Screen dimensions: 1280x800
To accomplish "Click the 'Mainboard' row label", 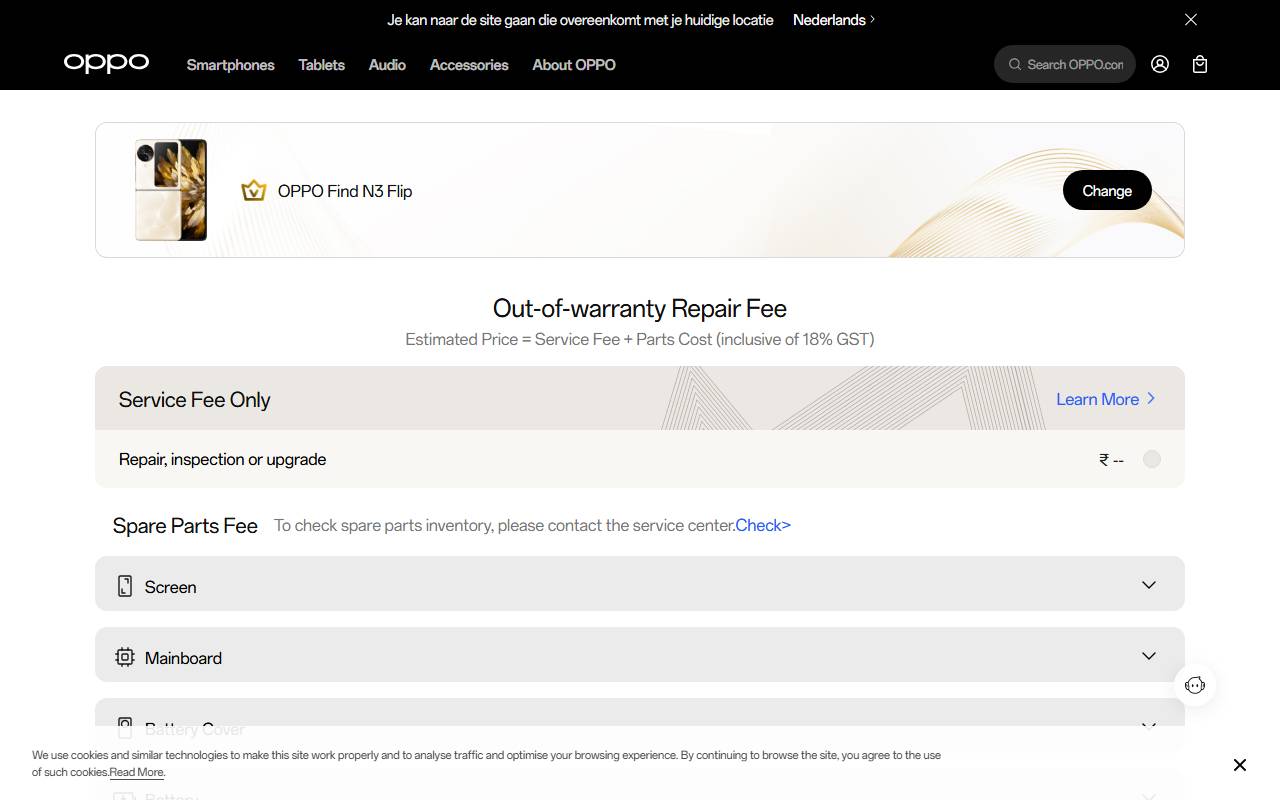I will (x=183, y=658).
